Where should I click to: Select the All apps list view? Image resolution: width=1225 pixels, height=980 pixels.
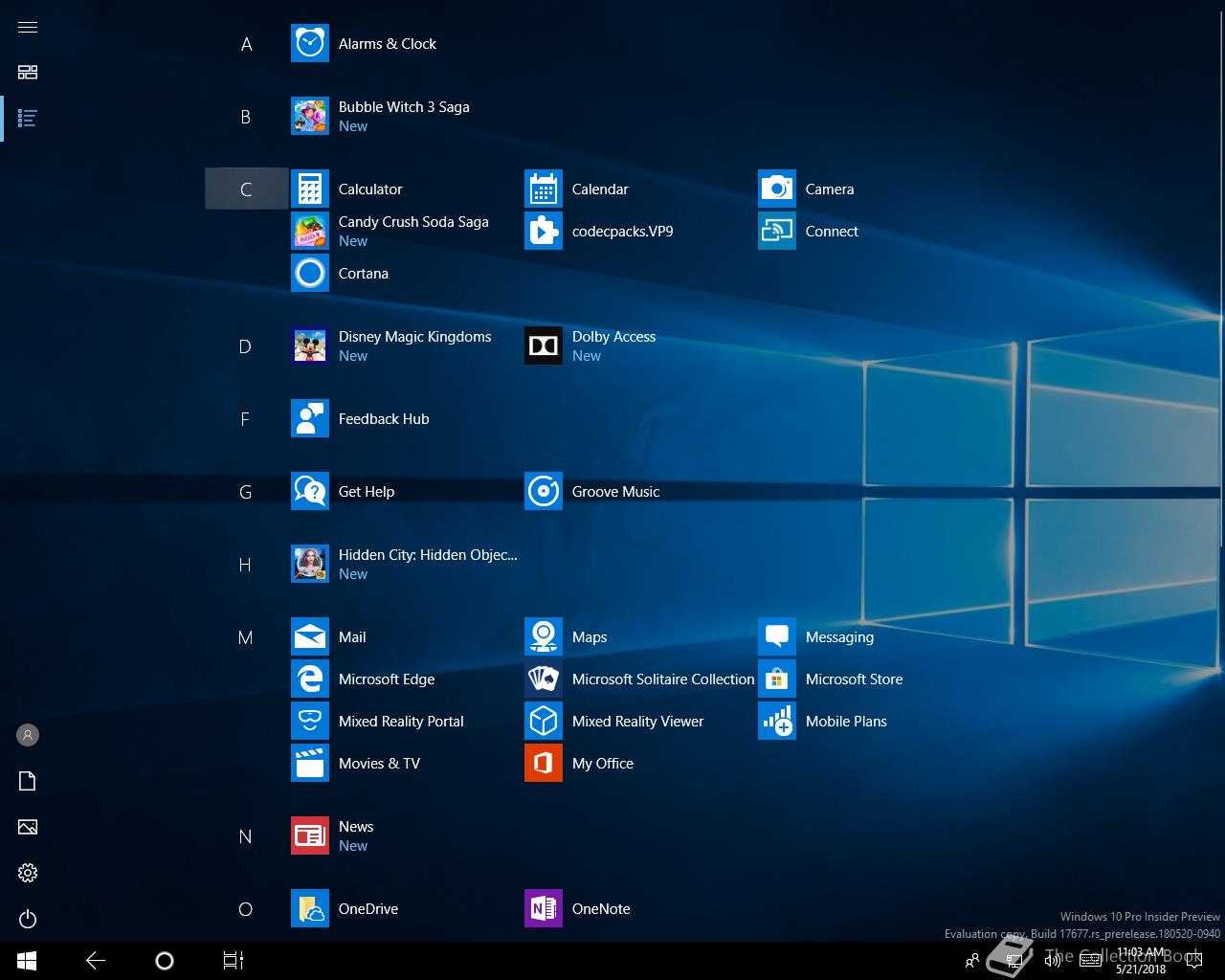pyautogui.click(x=28, y=119)
